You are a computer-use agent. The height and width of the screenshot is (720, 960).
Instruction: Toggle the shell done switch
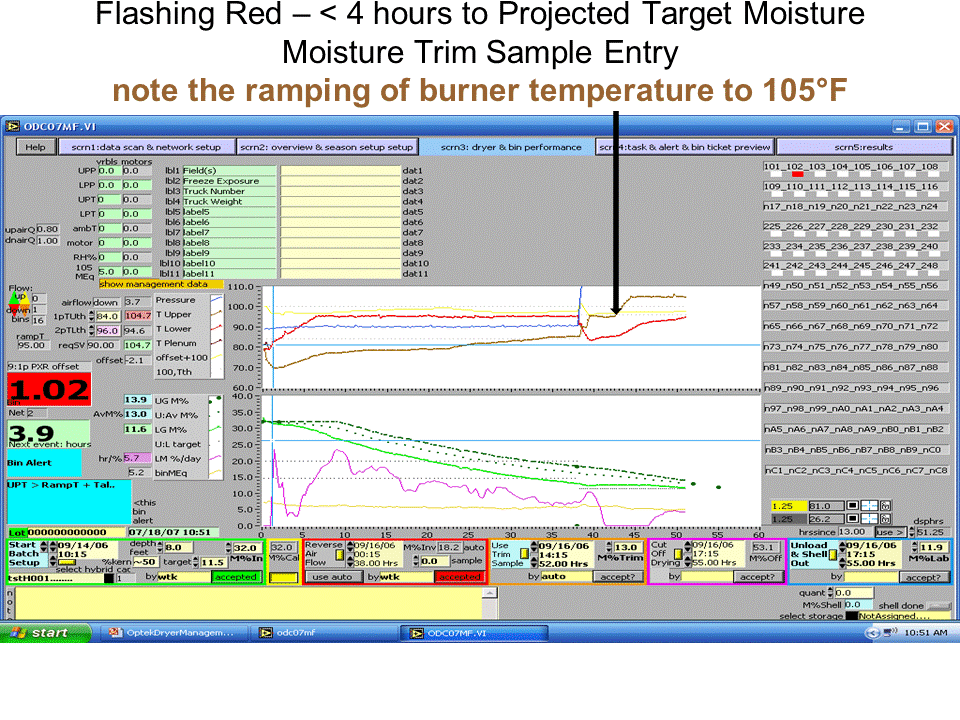(x=940, y=606)
